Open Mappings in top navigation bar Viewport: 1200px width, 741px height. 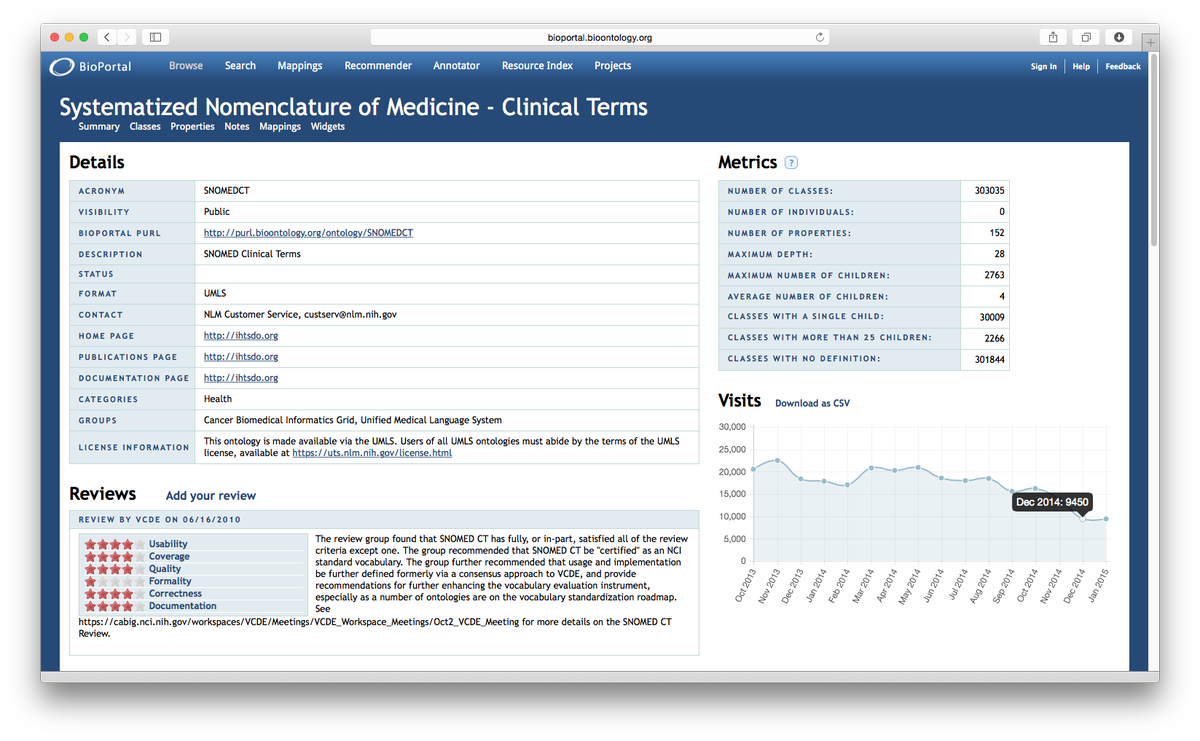300,66
